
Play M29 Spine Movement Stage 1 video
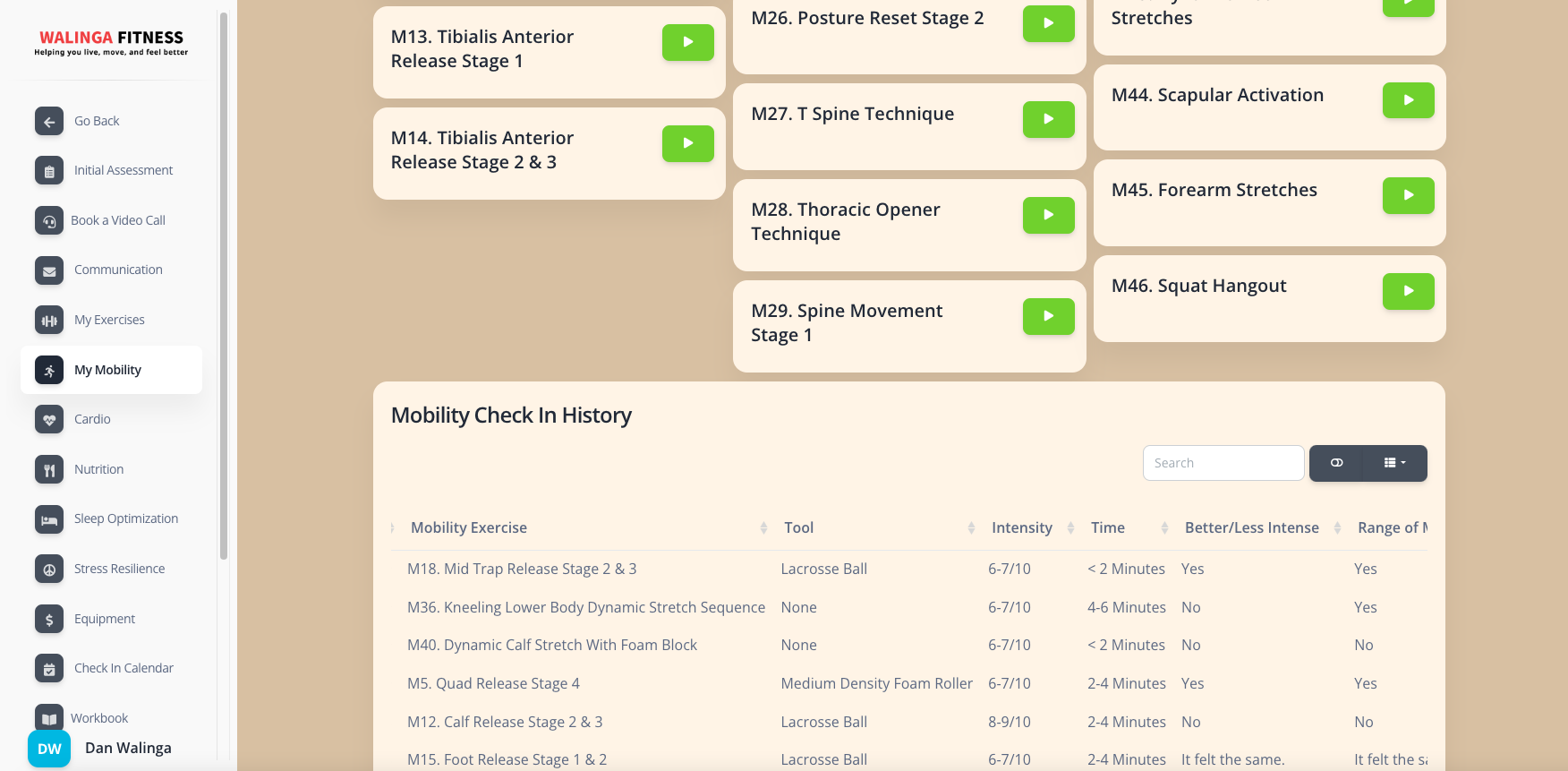pyautogui.click(x=1049, y=316)
